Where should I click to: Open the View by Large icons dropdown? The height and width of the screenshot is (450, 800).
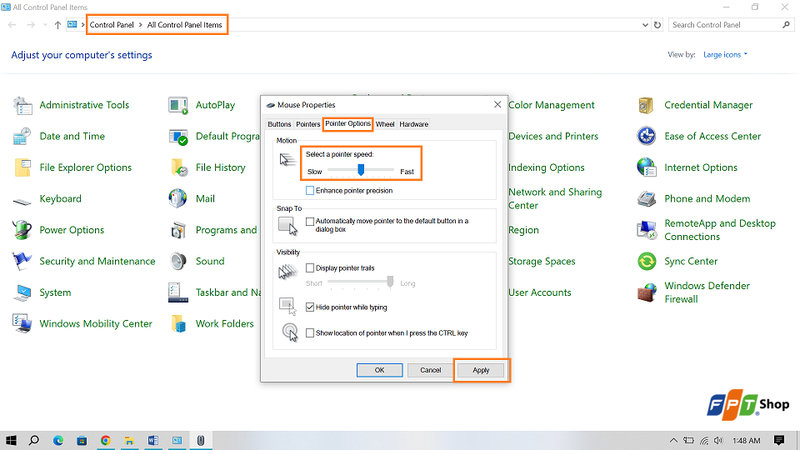(x=725, y=55)
